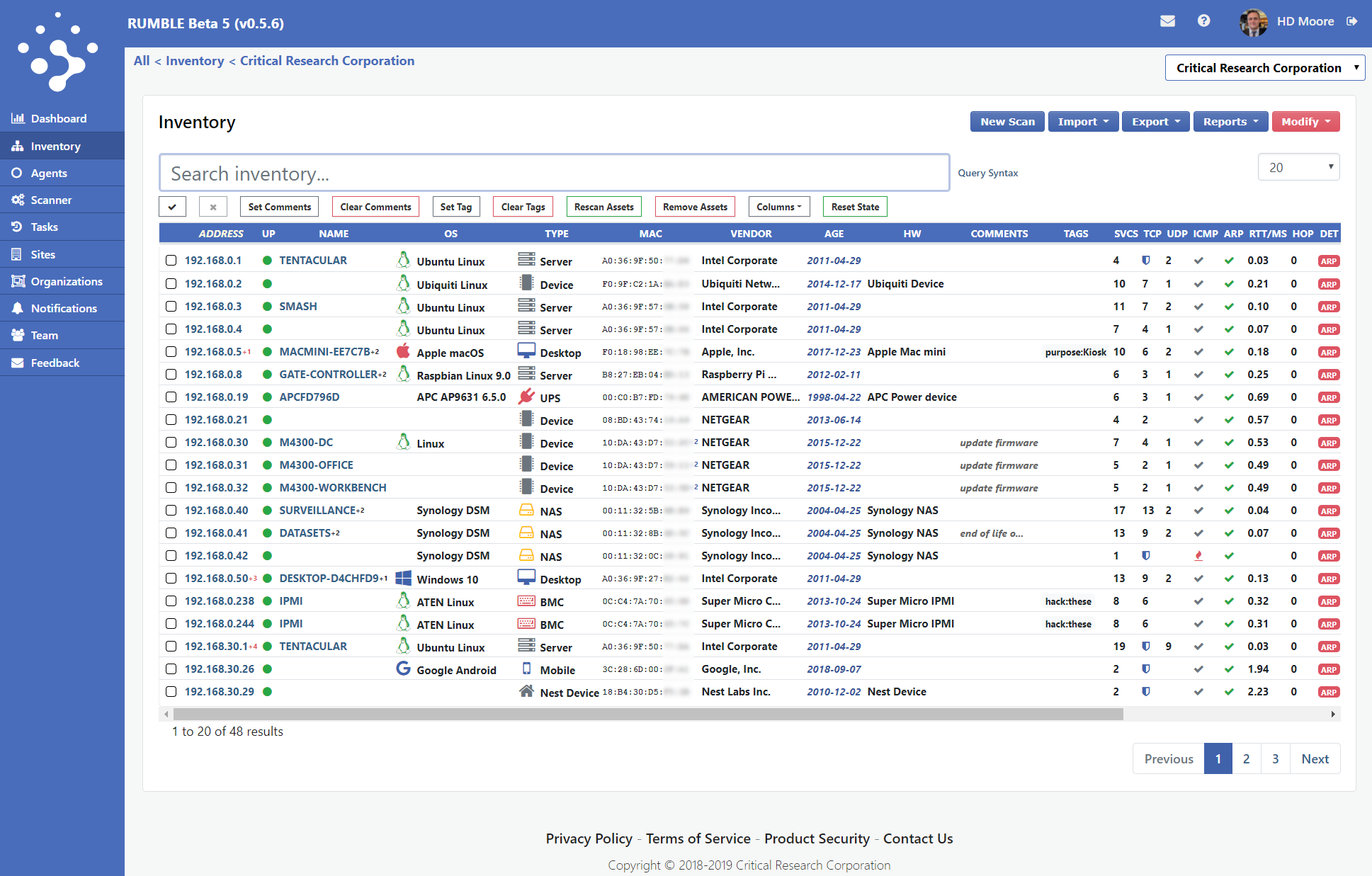Click the TCP shield icon on 192.168.30.29 row
The width and height of the screenshot is (1372, 876).
click(1146, 692)
